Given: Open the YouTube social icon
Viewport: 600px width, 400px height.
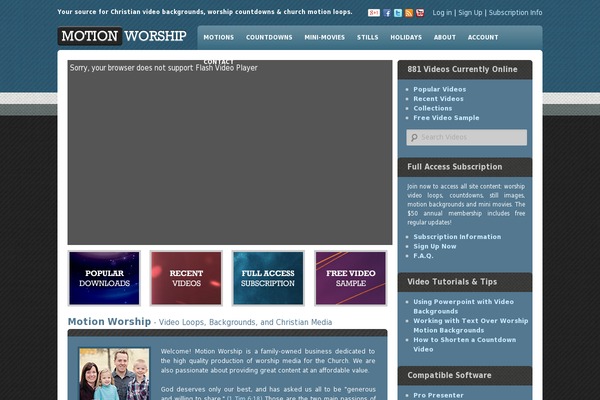Looking at the screenshot, I should coord(420,13).
